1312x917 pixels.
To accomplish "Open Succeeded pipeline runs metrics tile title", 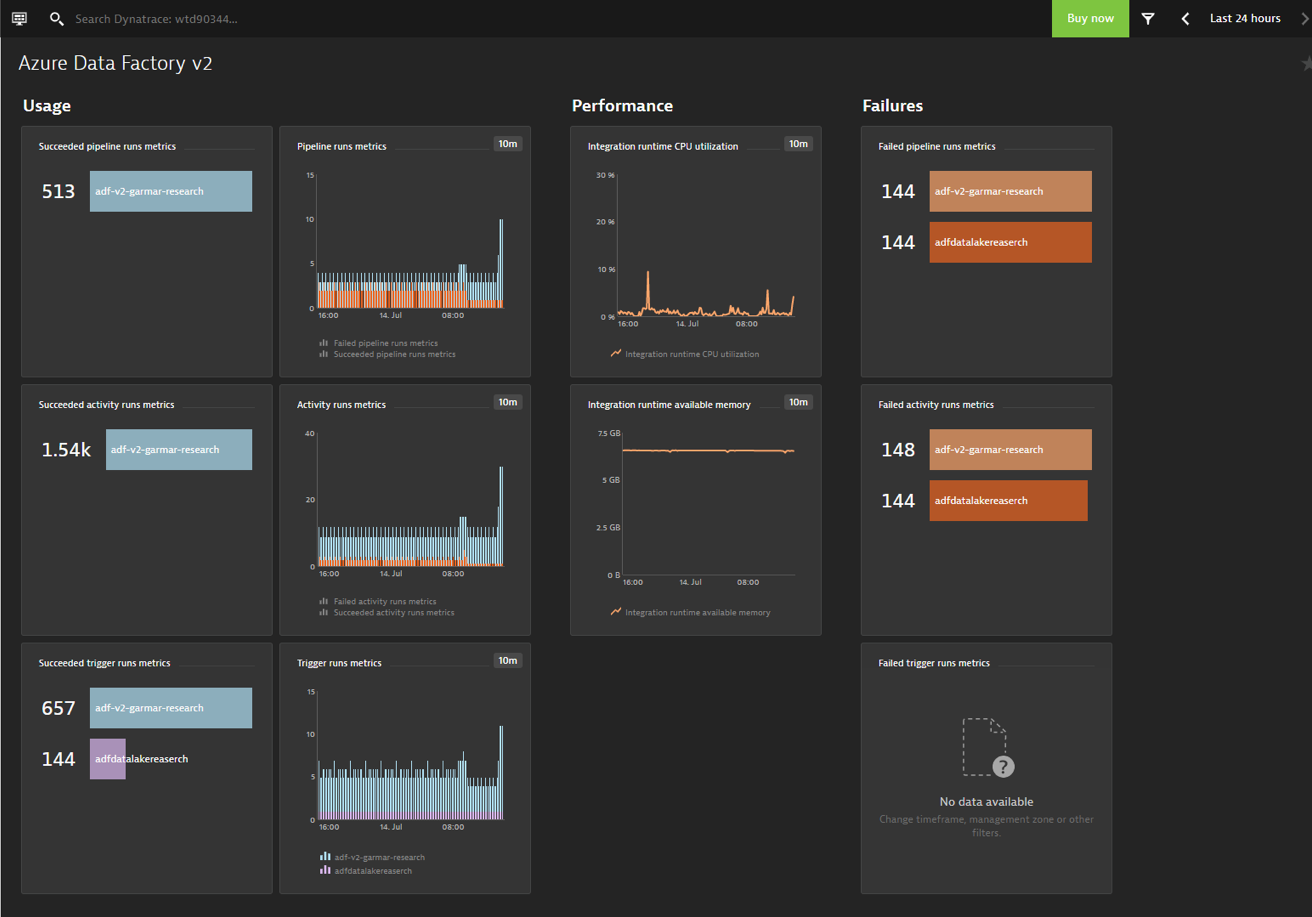I will point(107,146).
